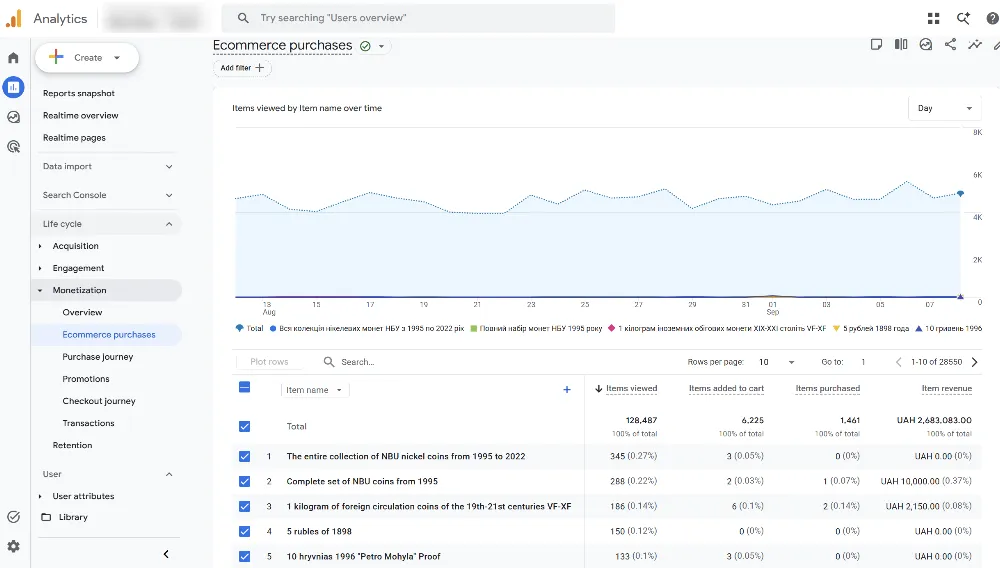
Task: Click the Edit comparisons columns icon
Action: pos(901,44)
